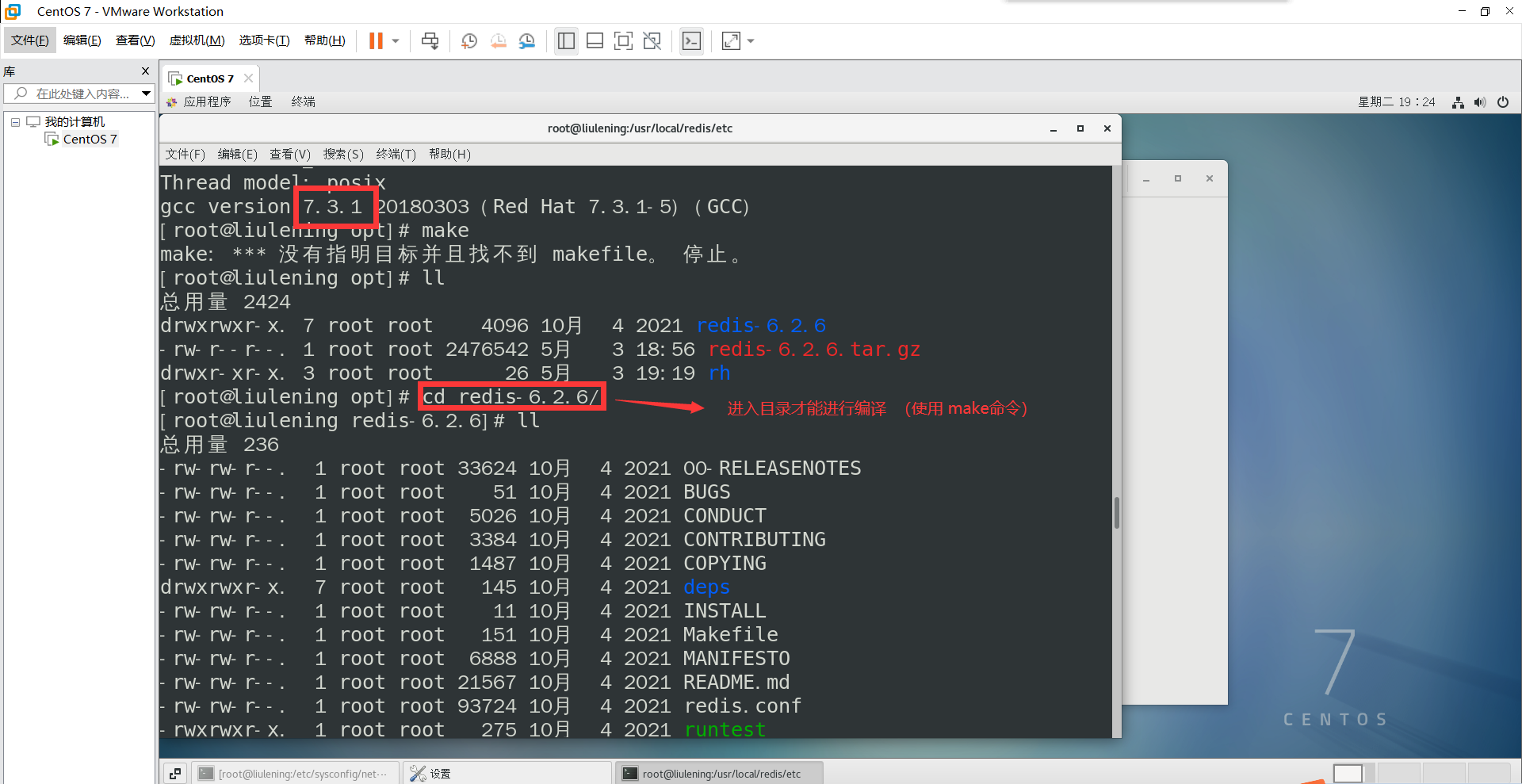
Task: Open terminal 查看(V) menu
Action: 290,154
